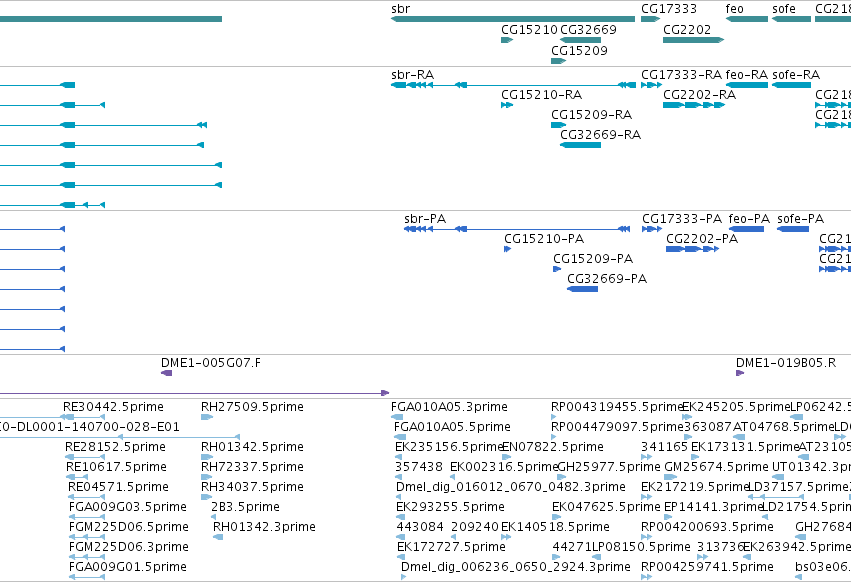Select the sbr gene bar
This screenshot has width=851, height=582.
click(513, 19)
